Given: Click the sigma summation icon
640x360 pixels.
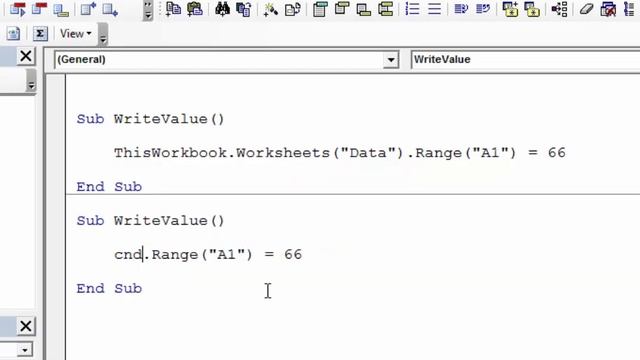Looking at the screenshot, I should pyautogui.click(x=40, y=33).
